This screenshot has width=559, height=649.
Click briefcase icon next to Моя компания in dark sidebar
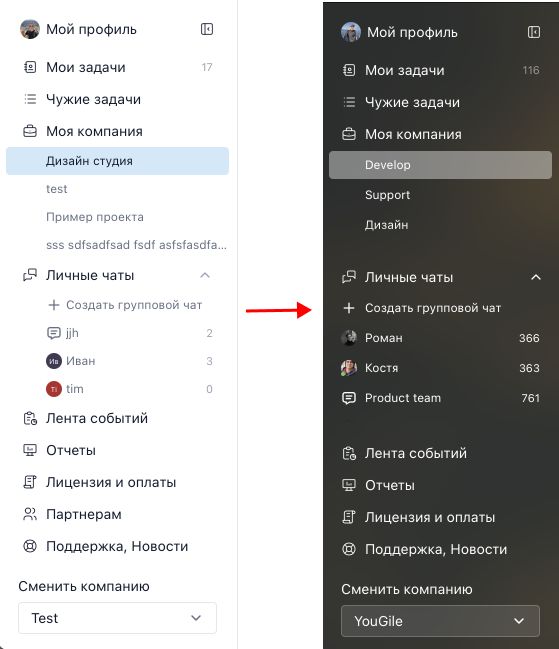coord(349,134)
